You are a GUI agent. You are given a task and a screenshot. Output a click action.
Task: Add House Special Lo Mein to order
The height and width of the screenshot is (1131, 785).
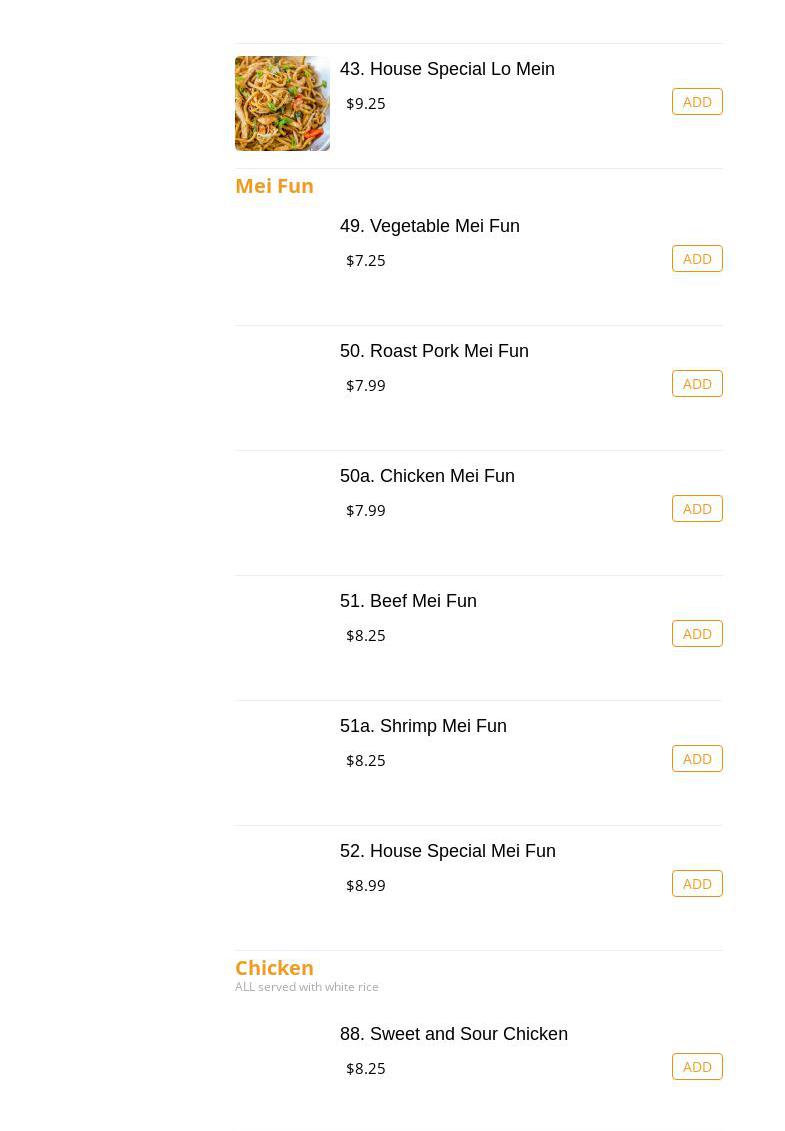tap(697, 102)
